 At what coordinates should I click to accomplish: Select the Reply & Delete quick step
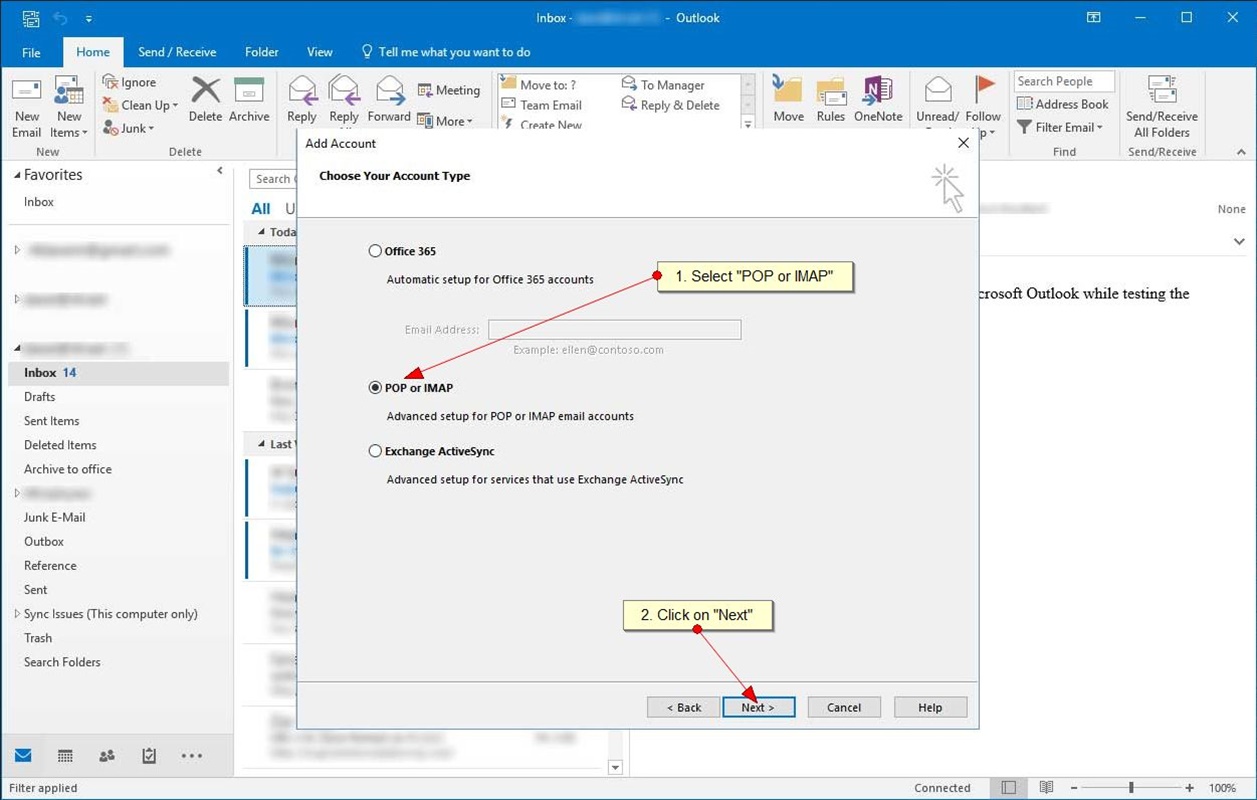670,105
